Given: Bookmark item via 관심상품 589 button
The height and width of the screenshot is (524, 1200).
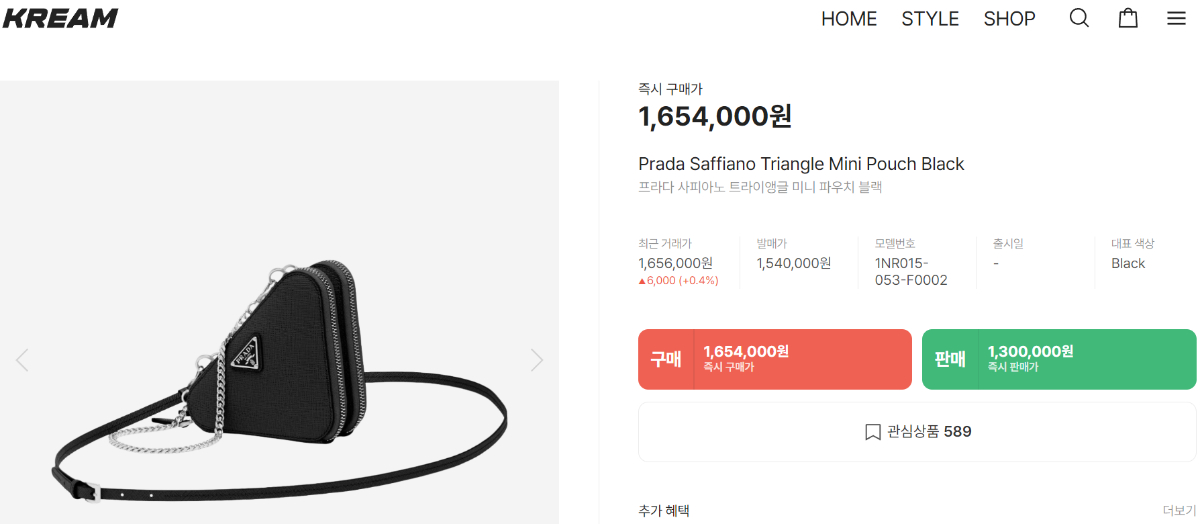Looking at the screenshot, I should point(917,432).
